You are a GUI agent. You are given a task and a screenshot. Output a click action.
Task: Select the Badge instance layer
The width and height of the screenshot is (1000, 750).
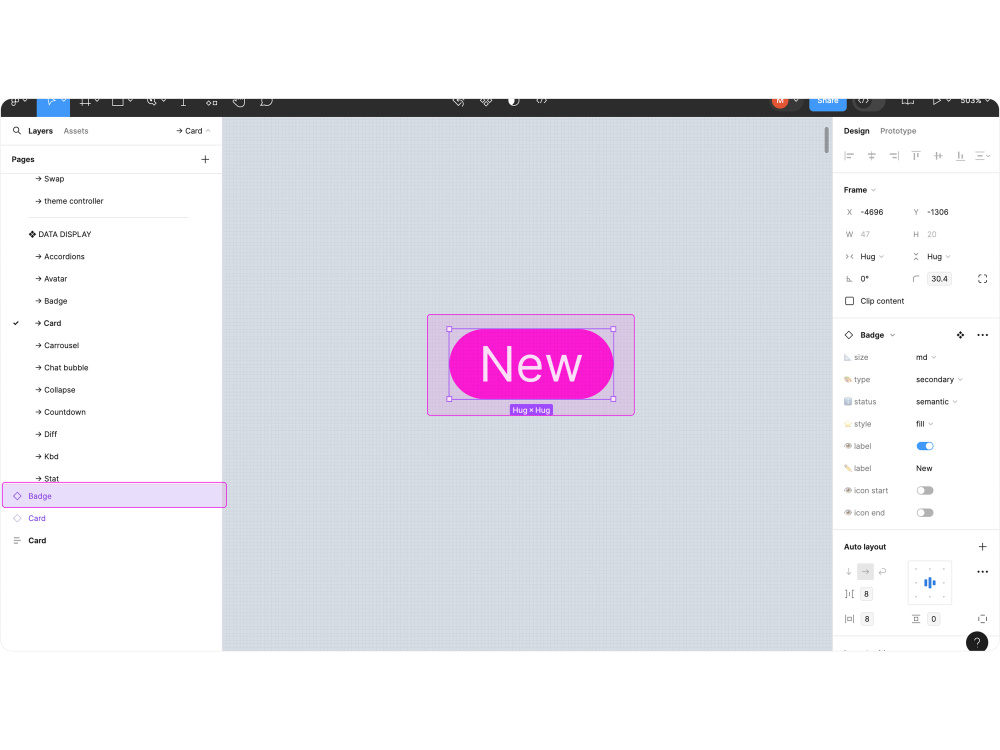click(114, 496)
